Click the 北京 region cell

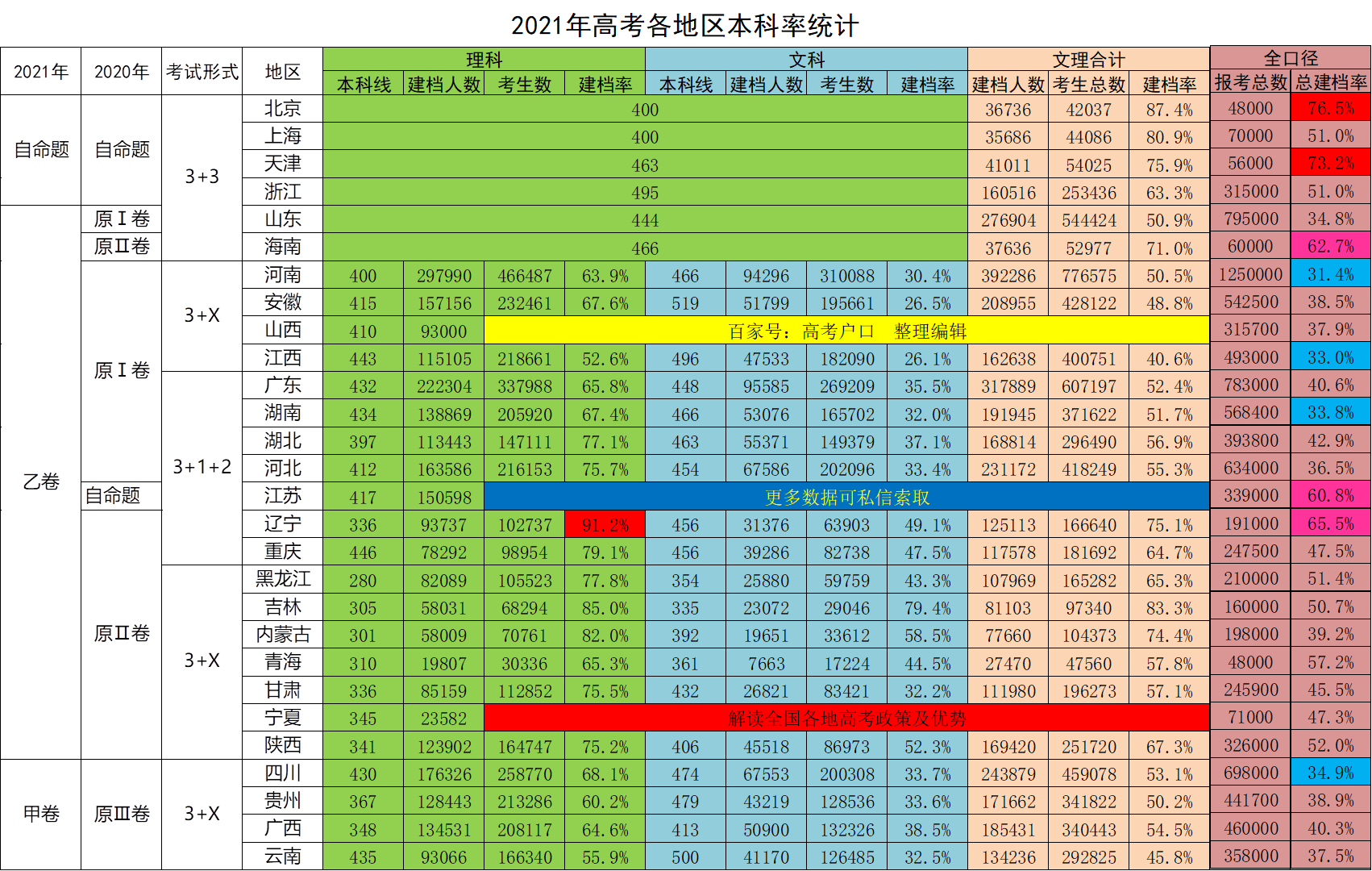(283, 109)
